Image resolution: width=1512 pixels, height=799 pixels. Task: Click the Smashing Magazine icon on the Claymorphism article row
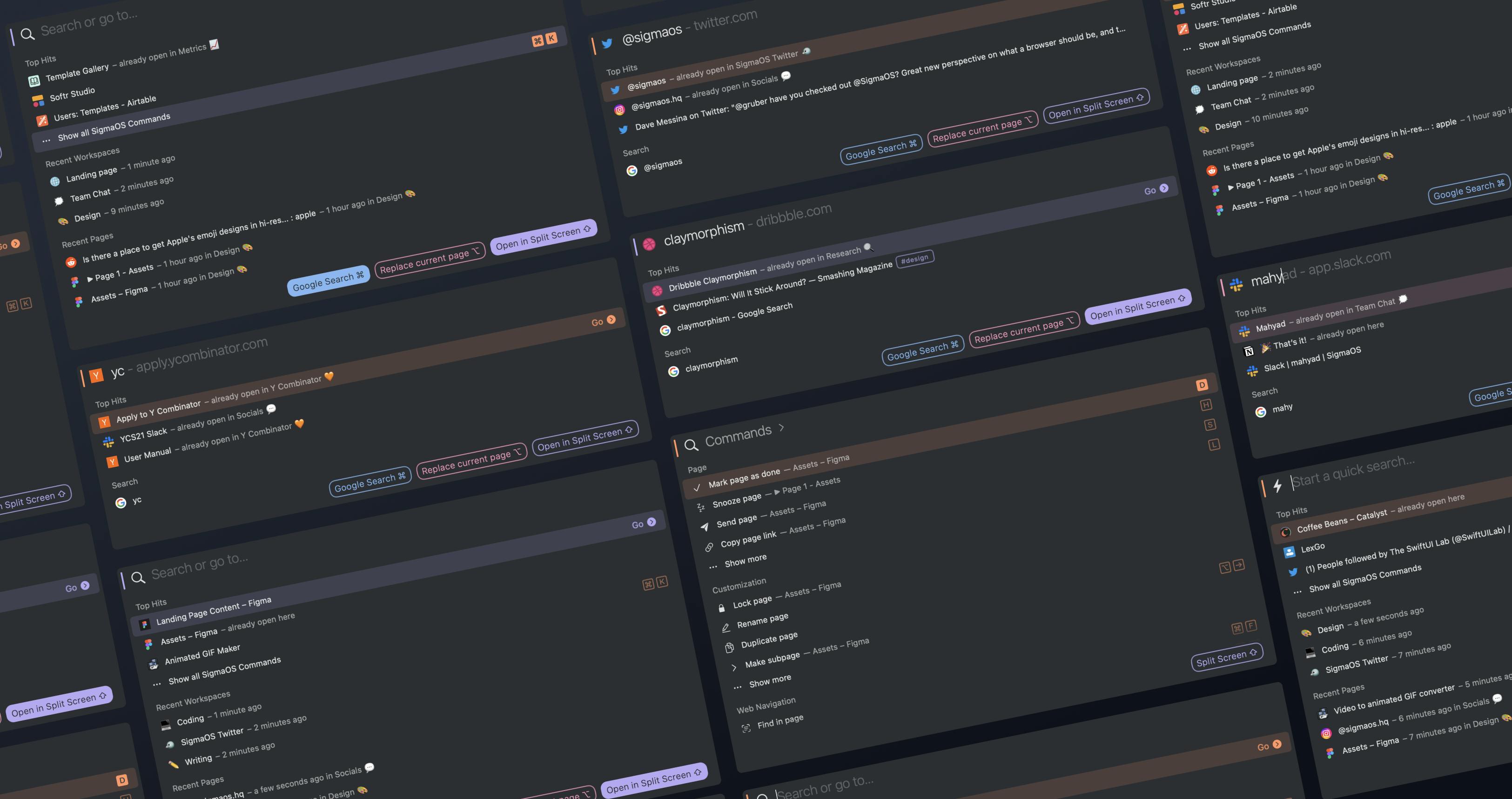[661, 310]
